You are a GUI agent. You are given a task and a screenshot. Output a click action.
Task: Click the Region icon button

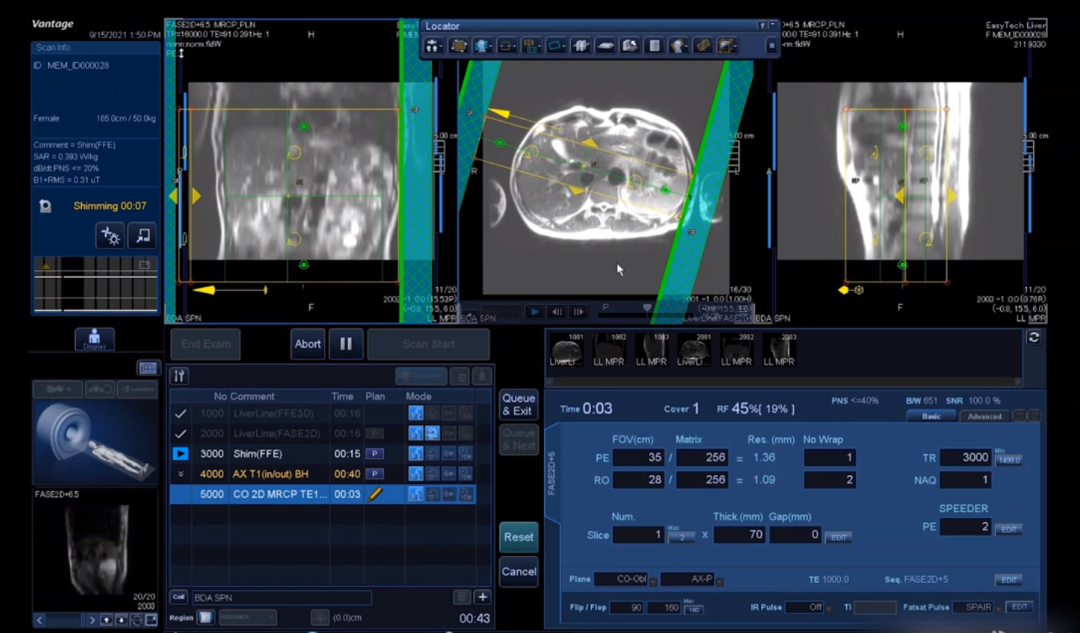coord(205,617)
